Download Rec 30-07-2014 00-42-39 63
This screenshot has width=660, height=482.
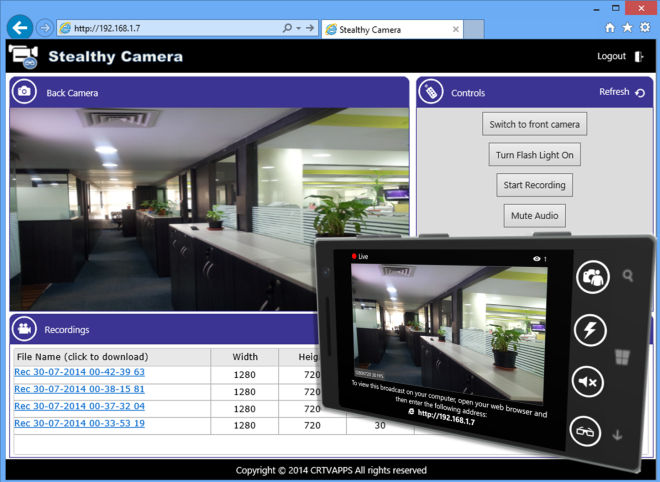[79, 372]
